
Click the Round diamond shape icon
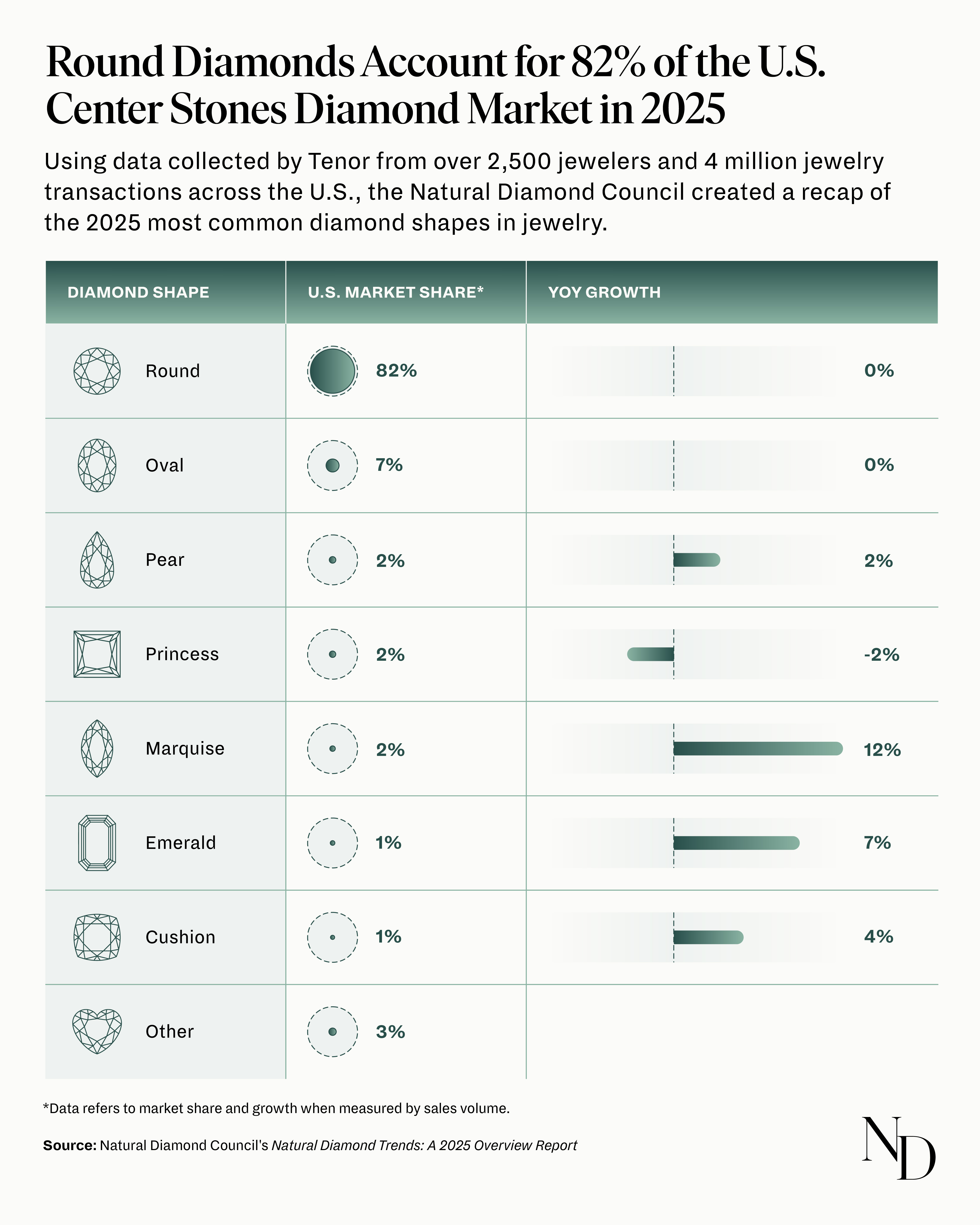coord(97,371)
